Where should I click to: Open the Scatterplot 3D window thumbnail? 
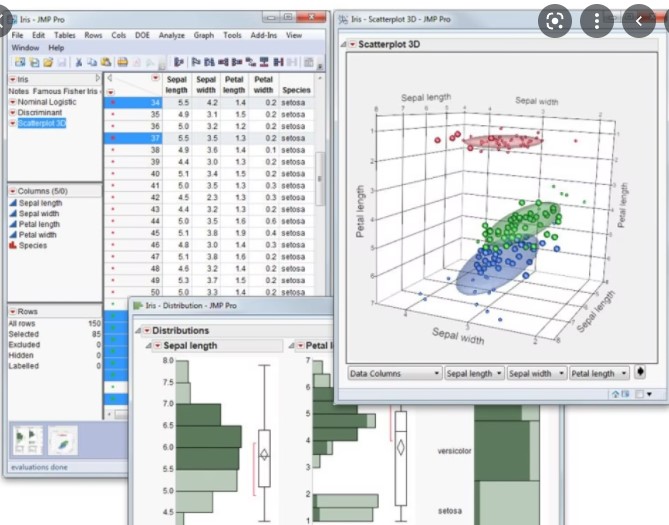[x=63, y=440]
